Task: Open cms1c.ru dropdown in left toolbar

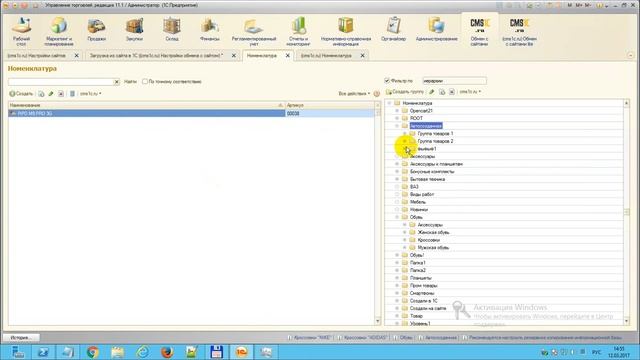Action: coord(91,93)
